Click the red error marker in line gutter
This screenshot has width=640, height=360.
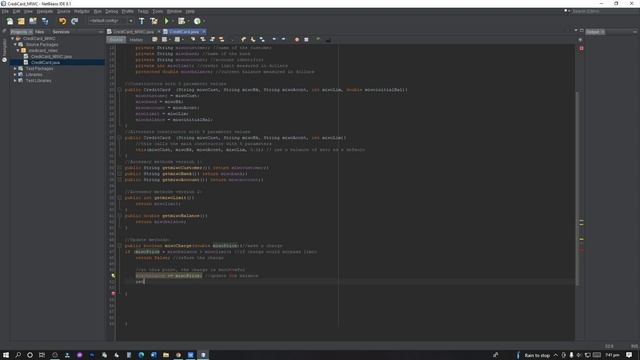pyautogui.click(x=113, y=293)
